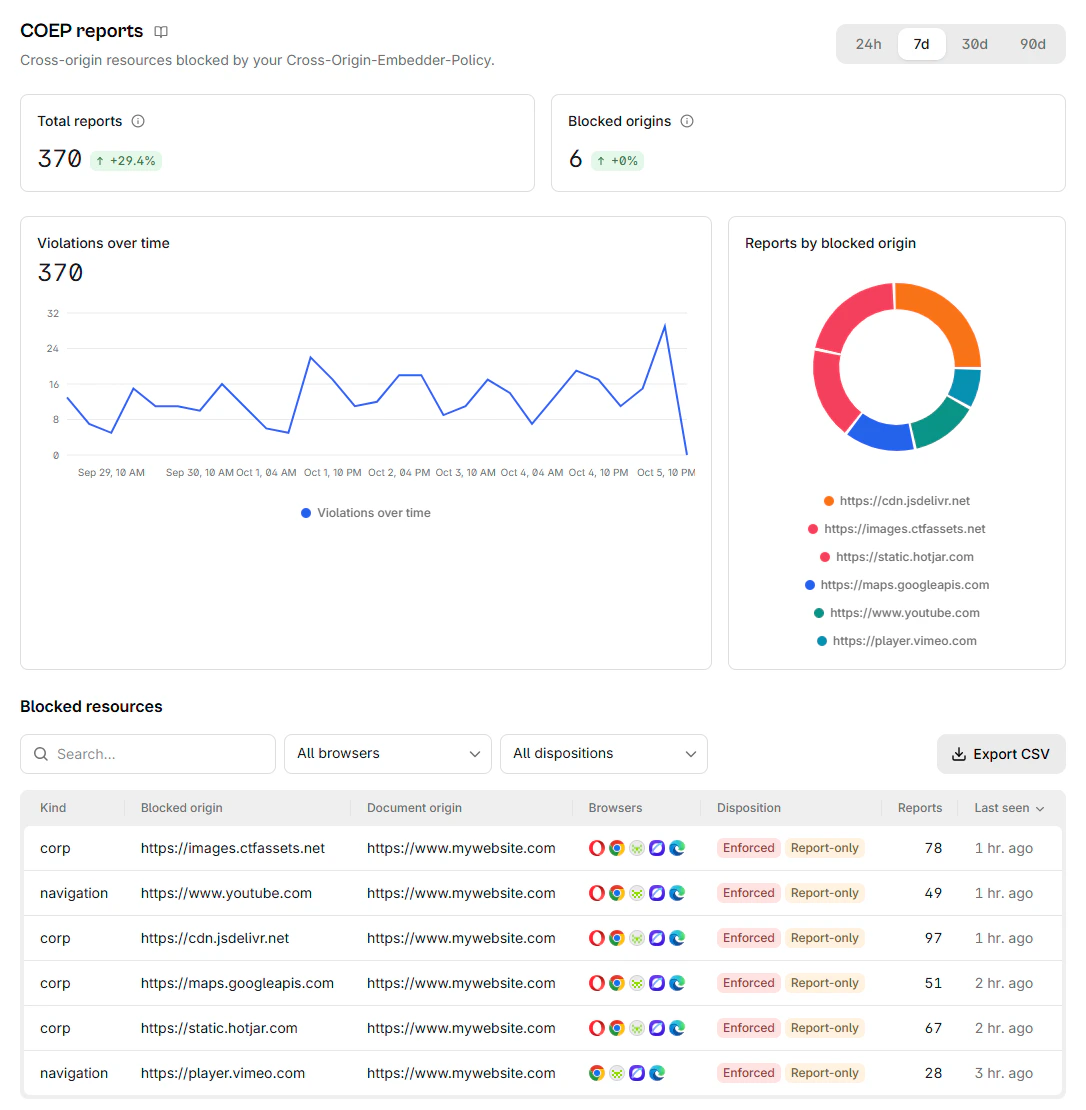Click the Edge icon in the www.youtube.com row
This screenshot has height=1110, width=1086.
click(x=677, y=893)
